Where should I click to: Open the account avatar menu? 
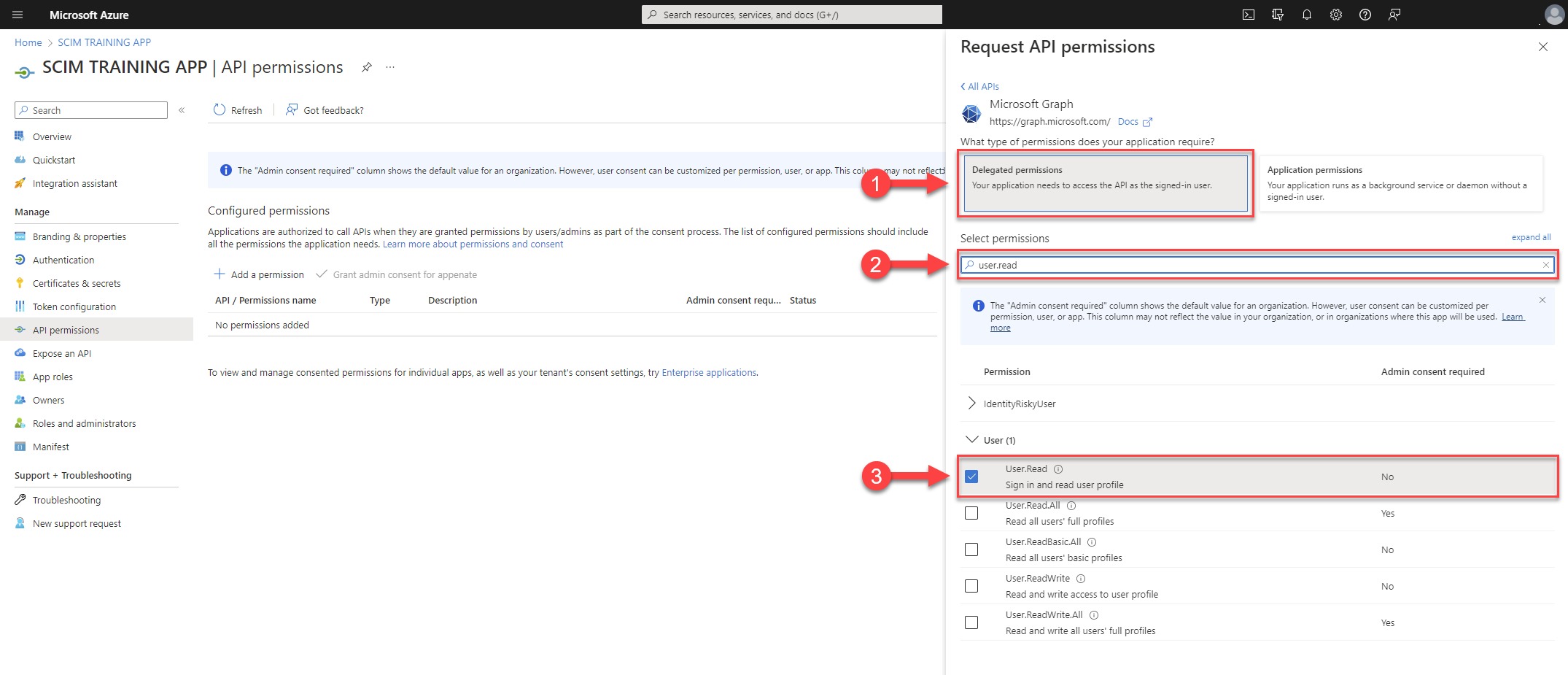point(1554,15)
